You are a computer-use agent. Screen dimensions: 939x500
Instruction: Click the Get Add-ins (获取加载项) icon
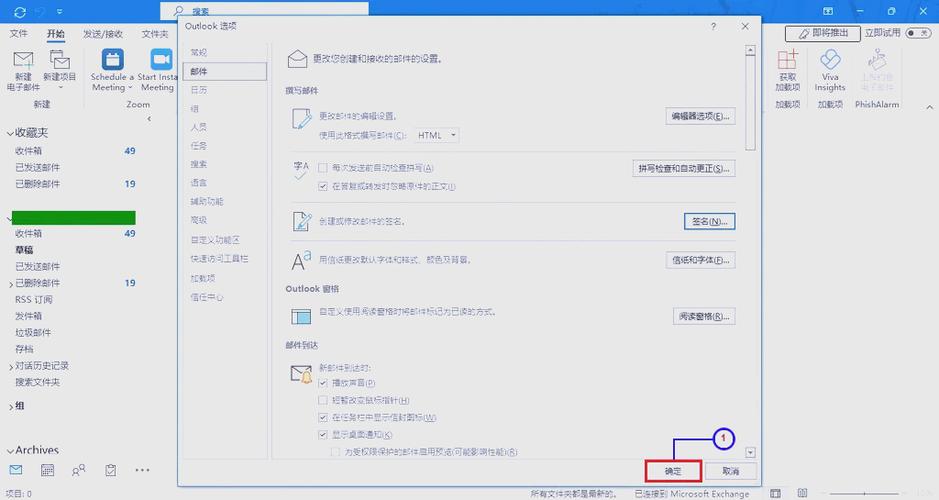pos(787,60)
